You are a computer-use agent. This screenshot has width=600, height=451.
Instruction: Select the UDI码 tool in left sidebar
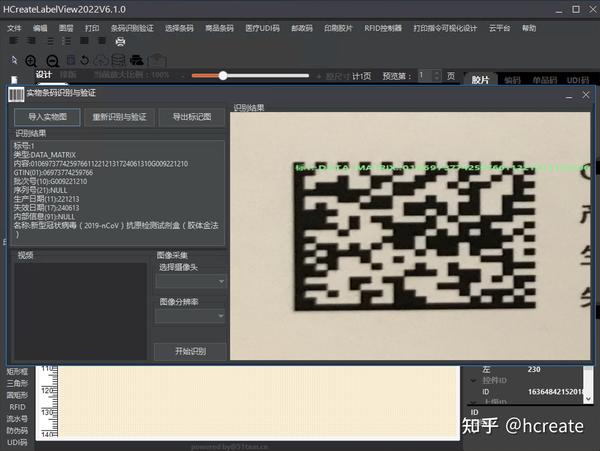[17, 443]
